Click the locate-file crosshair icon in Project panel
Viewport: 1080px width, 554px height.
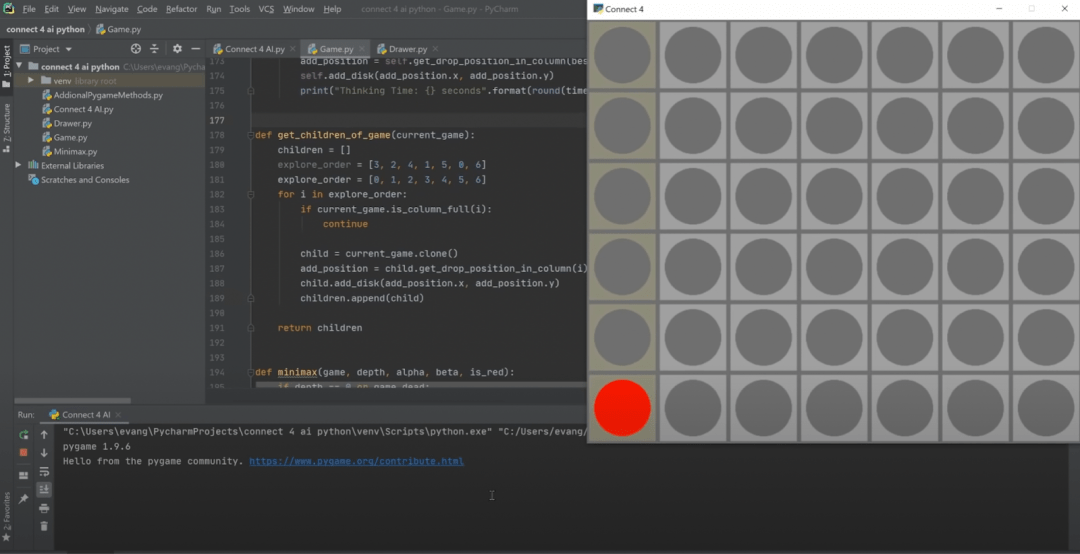(x=136, y=48)
